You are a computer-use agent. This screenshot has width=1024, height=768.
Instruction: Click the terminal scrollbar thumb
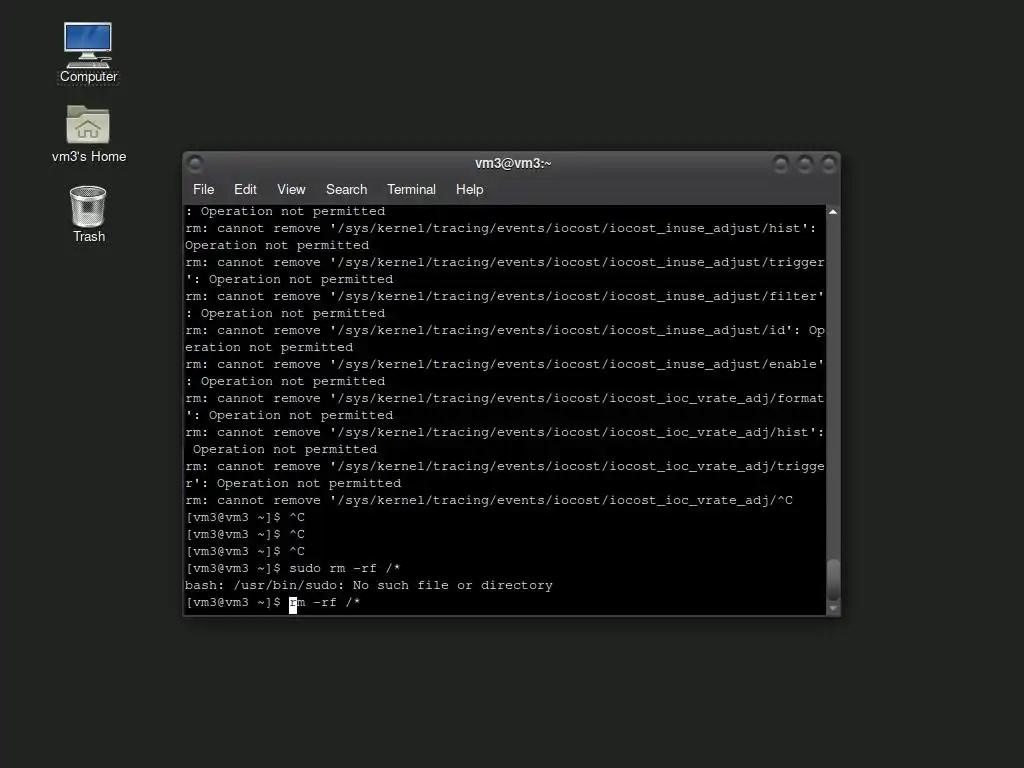click(833, 580)
